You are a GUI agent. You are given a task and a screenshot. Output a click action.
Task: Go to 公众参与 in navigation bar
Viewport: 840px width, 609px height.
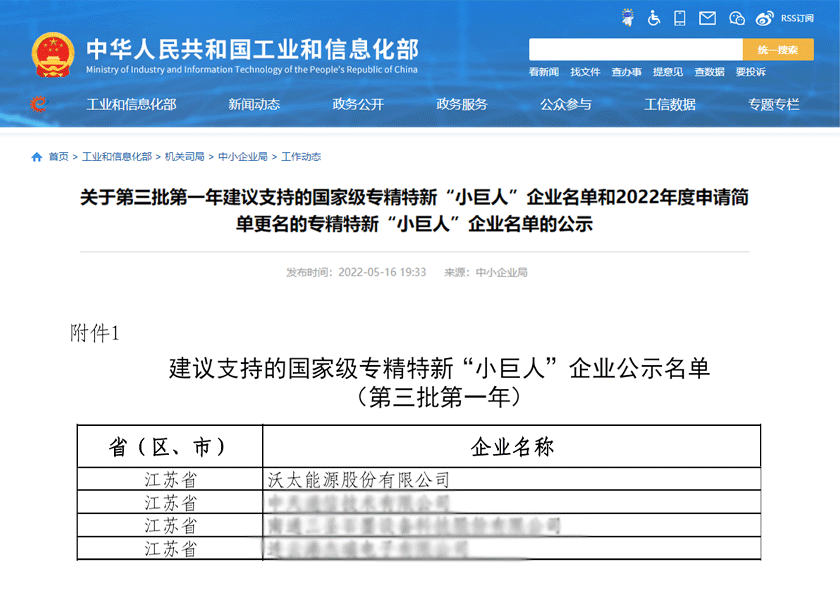[566, 104]
